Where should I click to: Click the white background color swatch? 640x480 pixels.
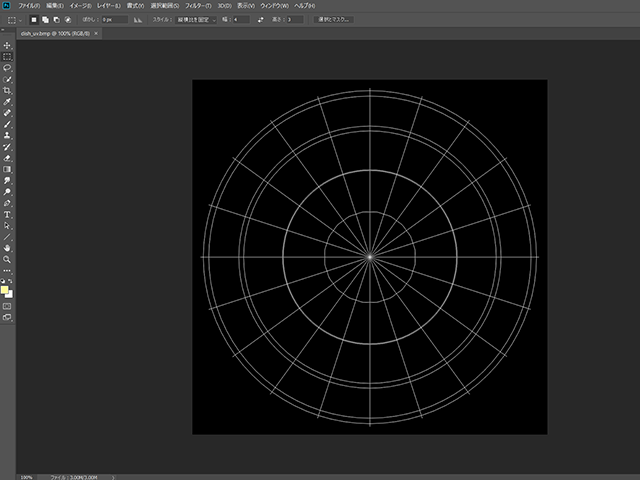(x=11, y=295)
